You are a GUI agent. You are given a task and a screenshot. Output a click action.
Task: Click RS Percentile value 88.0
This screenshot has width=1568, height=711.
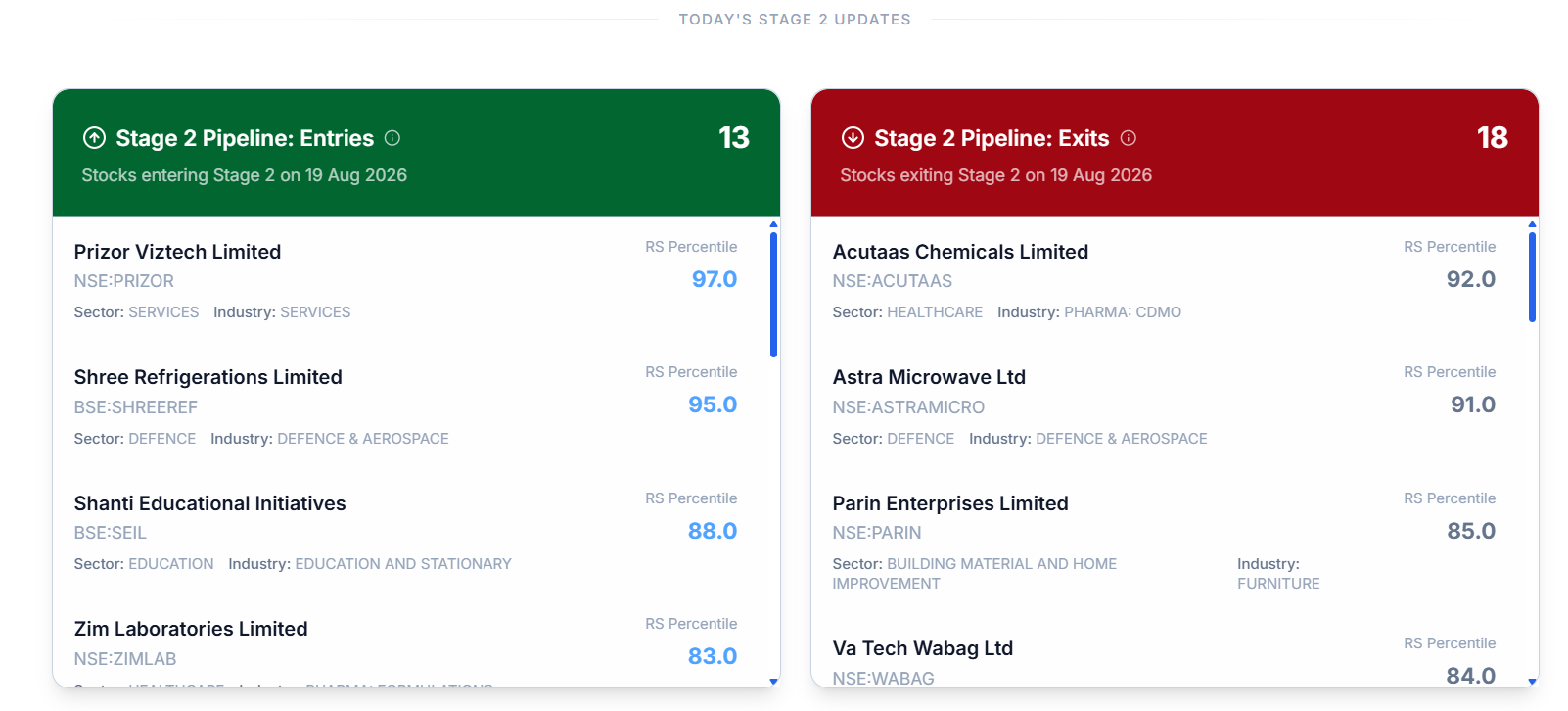(x=713, y=531)
